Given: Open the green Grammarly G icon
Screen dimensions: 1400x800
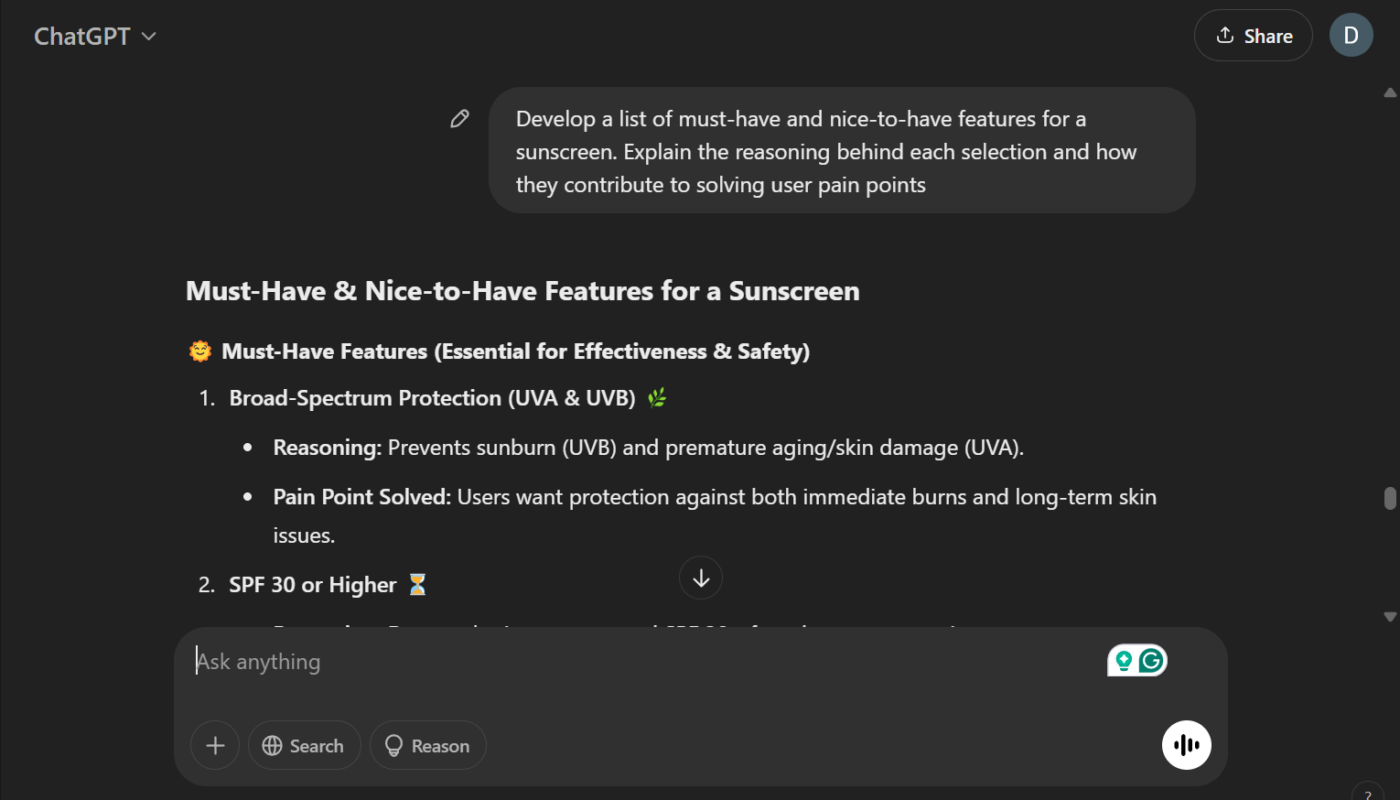Looking at the screenshot, I should coord(1152,661).
